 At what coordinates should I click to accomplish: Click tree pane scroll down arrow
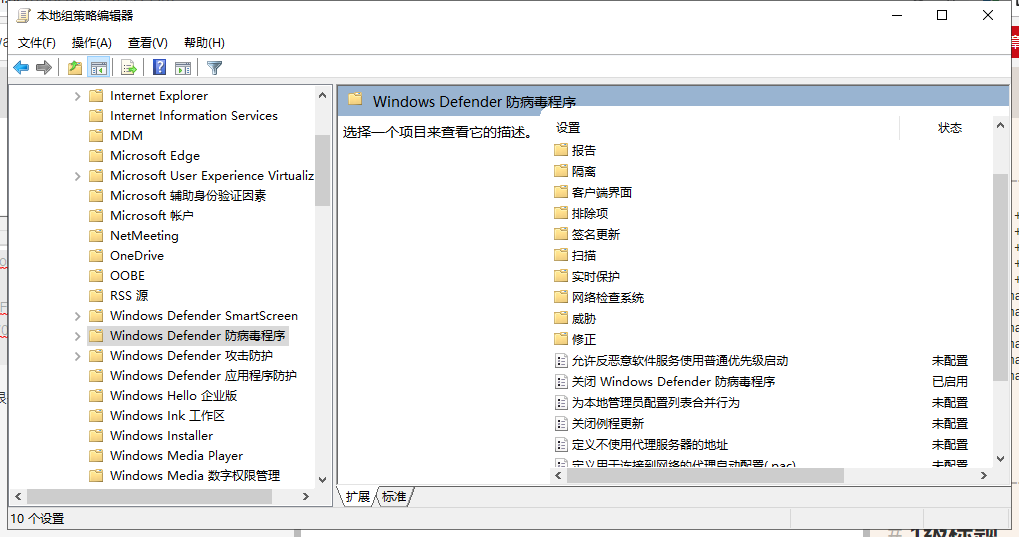pos(322,480)
